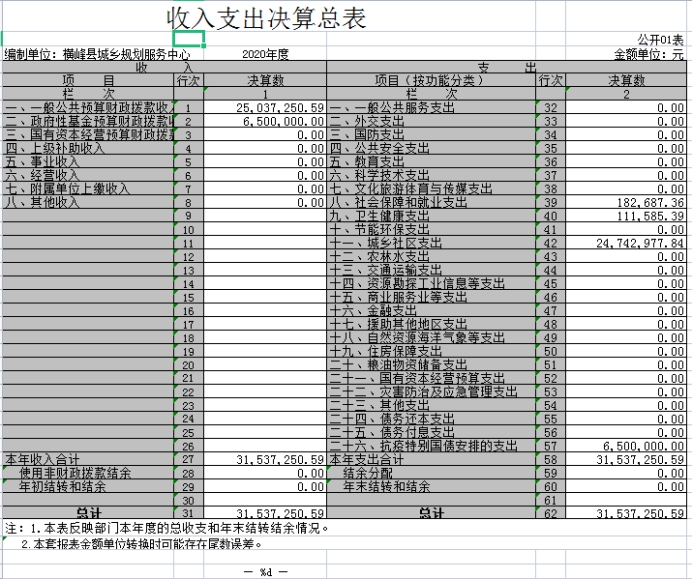Select the value 24,742,977.84

[x=640, y=243]
